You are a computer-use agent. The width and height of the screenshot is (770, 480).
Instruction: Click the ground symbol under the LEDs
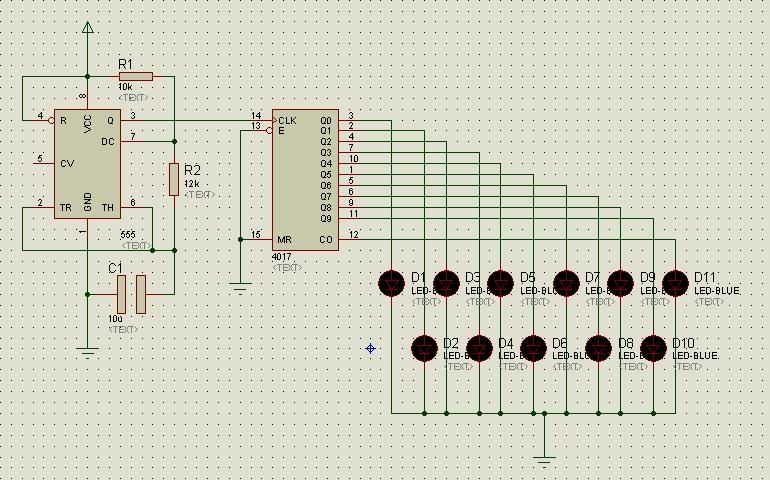coord(544,461)
